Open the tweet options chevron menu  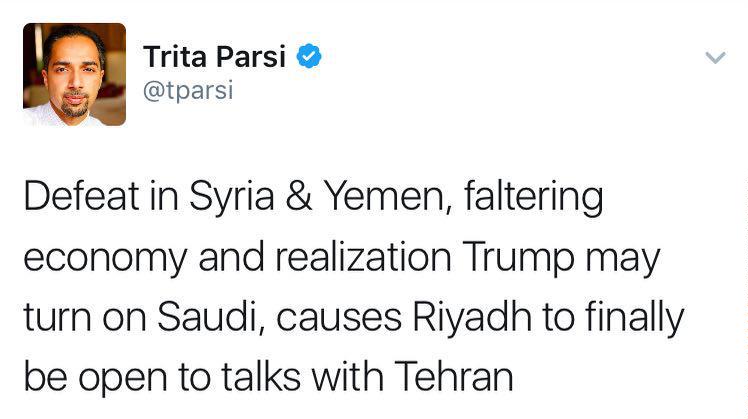coord(715,58)
